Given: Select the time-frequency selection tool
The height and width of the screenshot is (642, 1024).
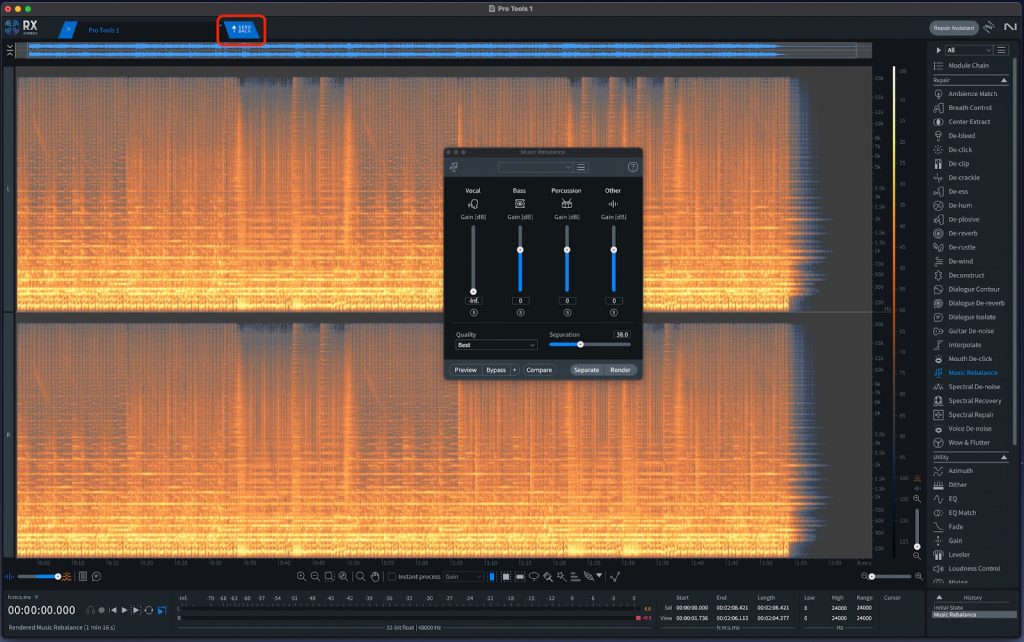Looking at the screenshot, I should point(507,577).
